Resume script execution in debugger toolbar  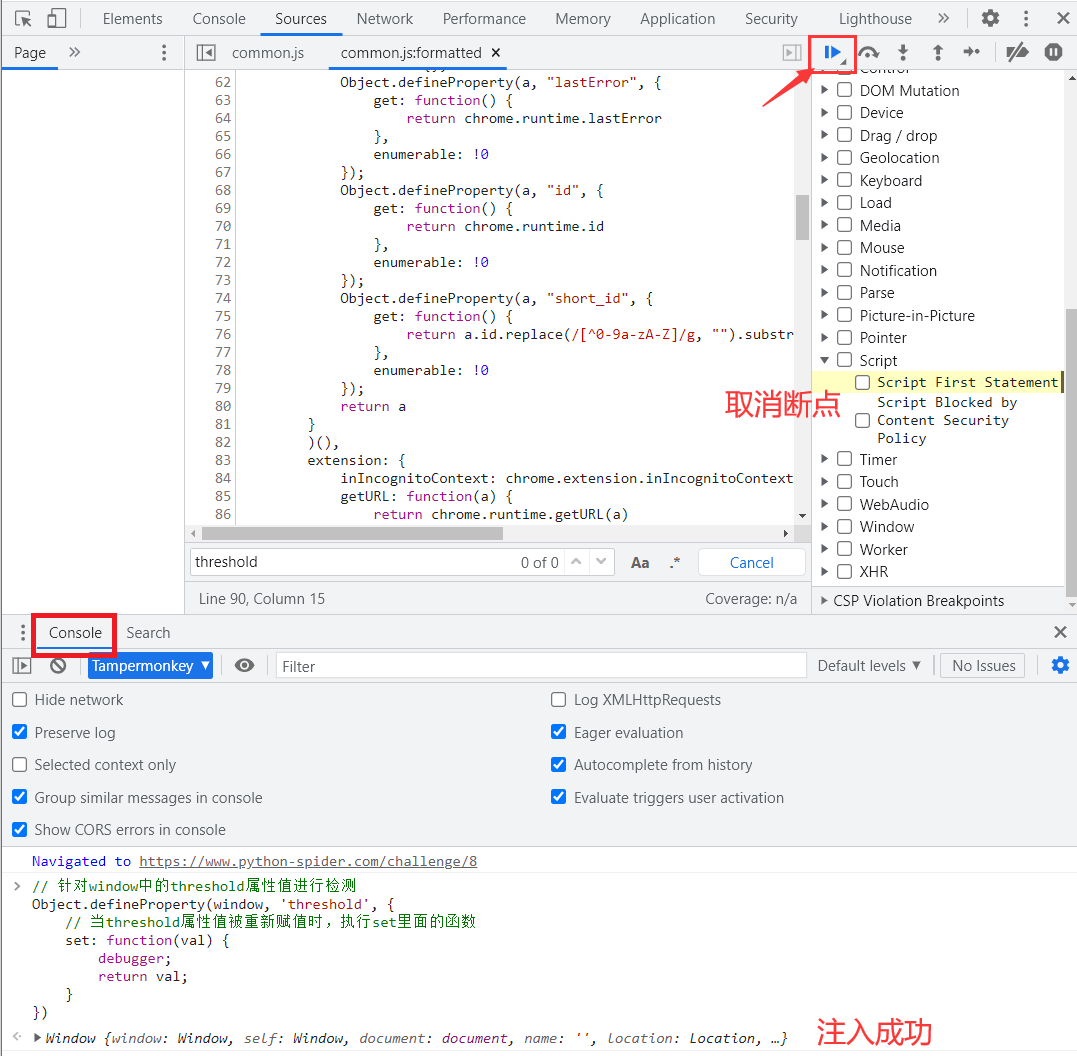click(832, 52)
